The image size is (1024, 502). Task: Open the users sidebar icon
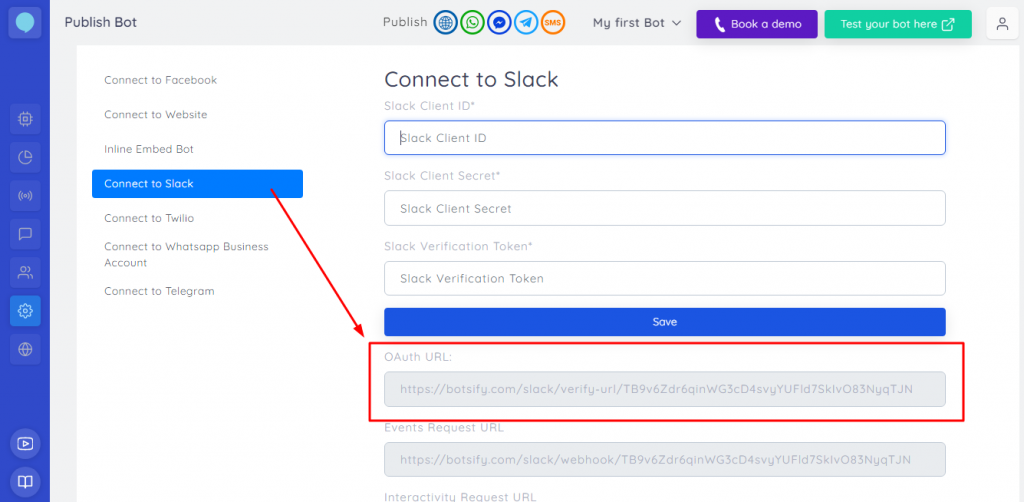point(25,272)
